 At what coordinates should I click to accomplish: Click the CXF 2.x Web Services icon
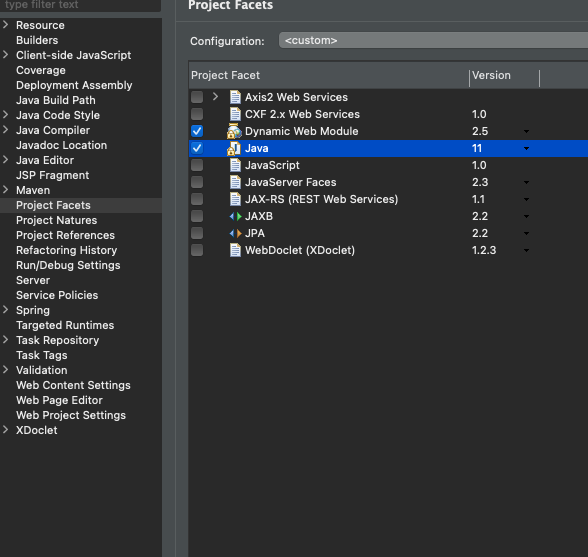click(x=235, y=114)
